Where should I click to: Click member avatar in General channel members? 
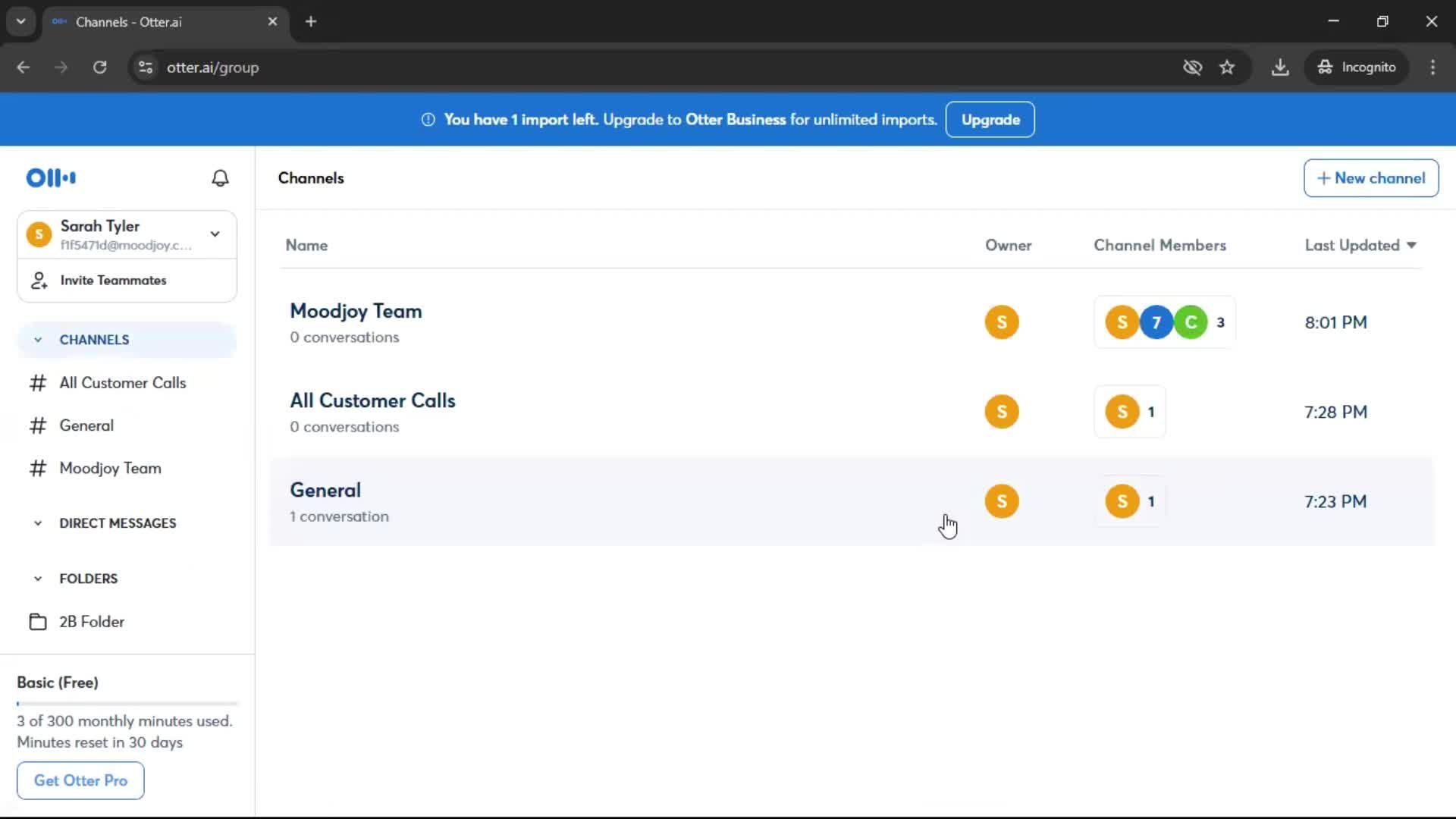1122,501
